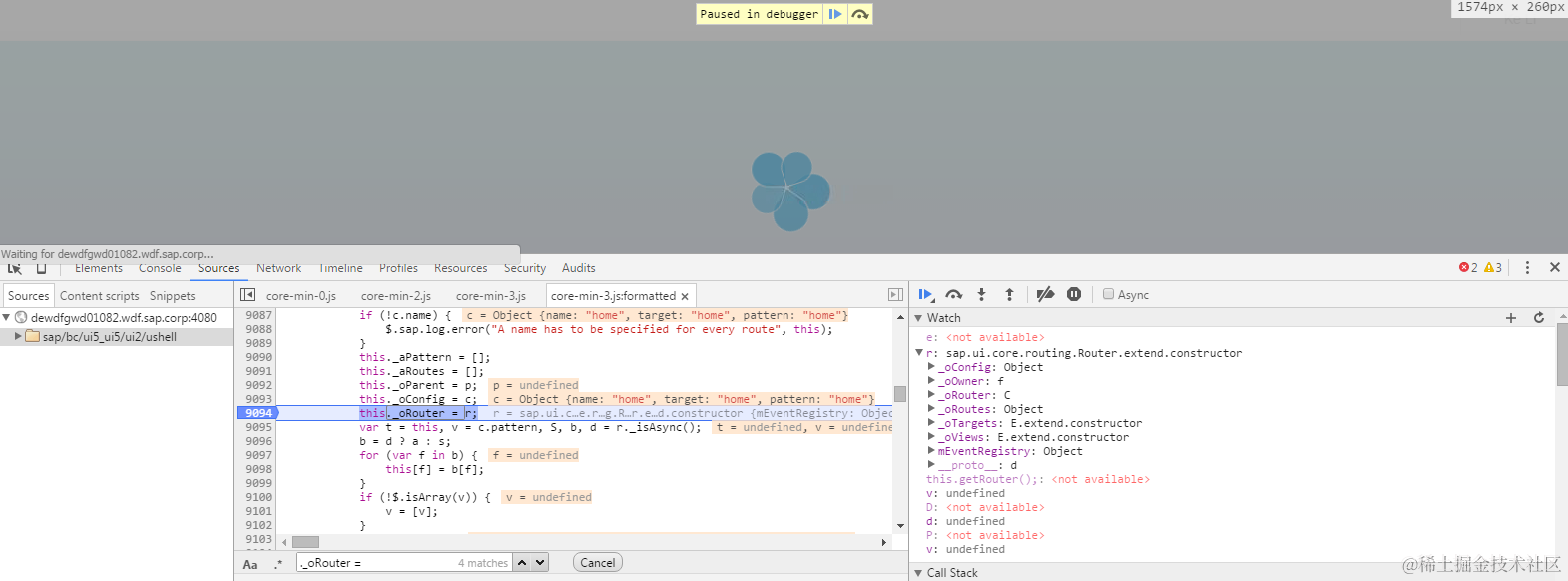Collapse the r: Router constructor watch entry
The width and height of the screenshot is (1568, 581).
tap(919, 353)
